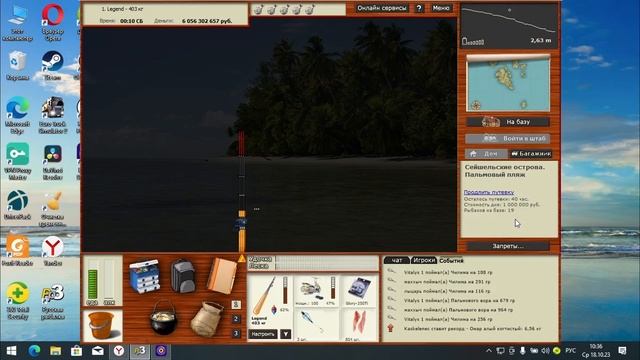Open the Меню button
640x360 pixels.
(440, 8)
